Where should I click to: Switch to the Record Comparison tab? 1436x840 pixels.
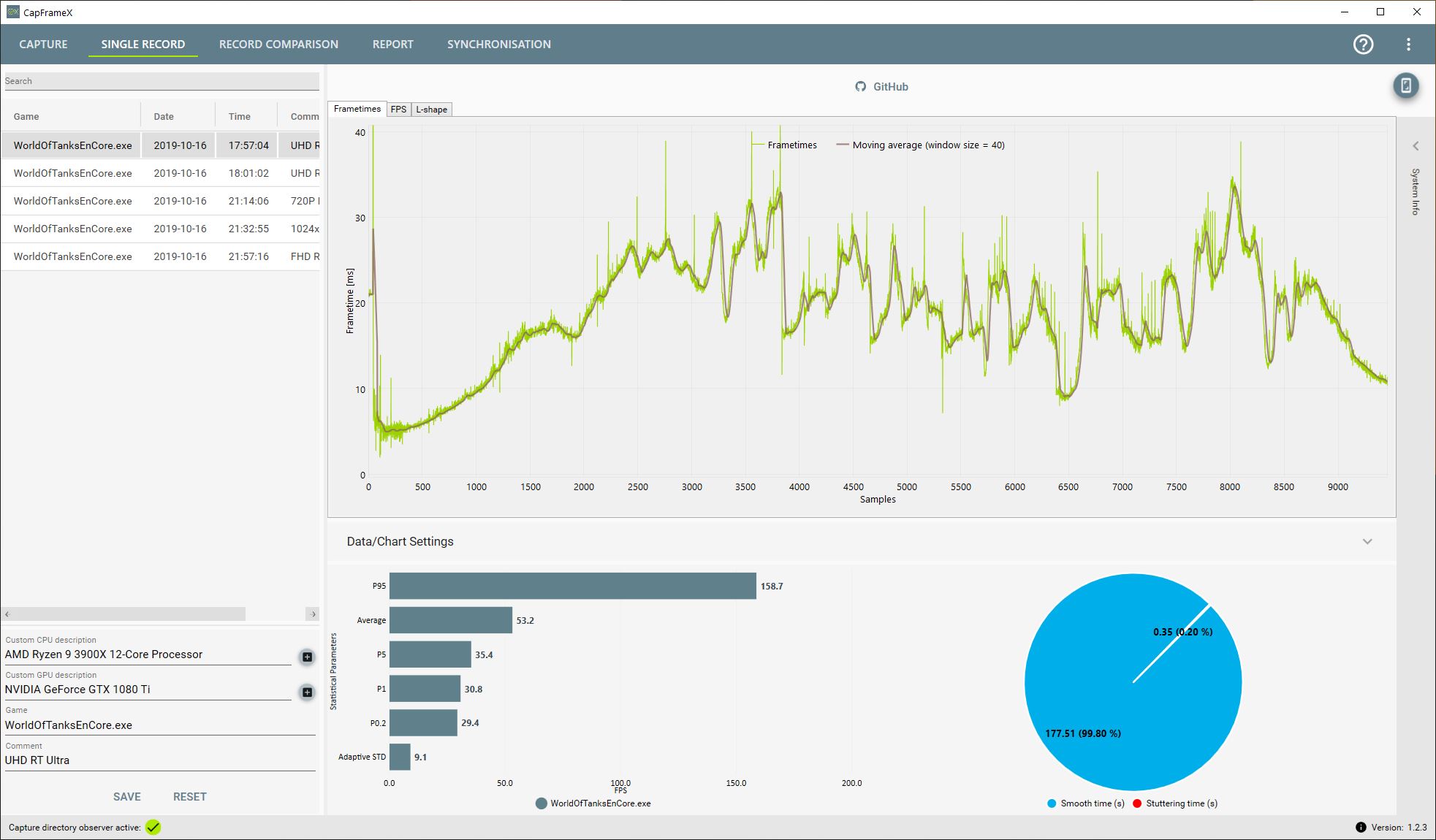click(278, 45)
